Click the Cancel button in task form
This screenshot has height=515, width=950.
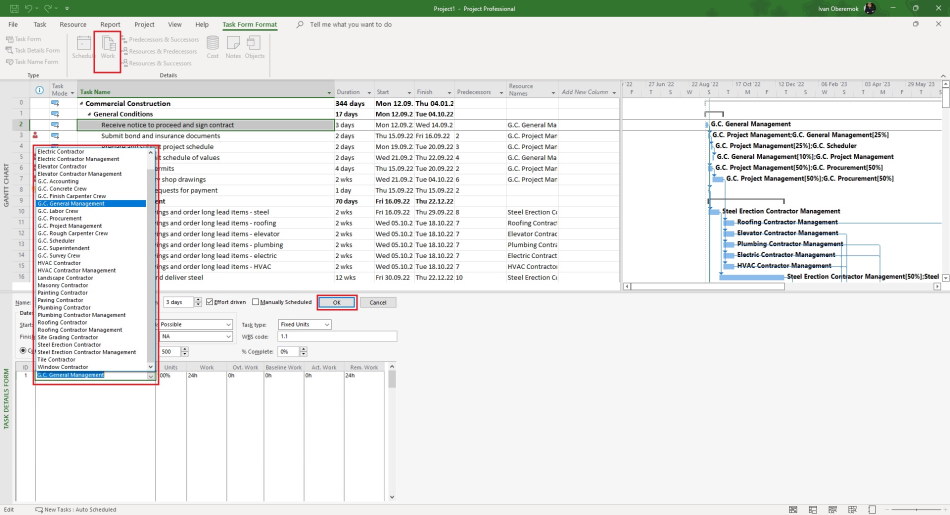click(x=378, y=302)
